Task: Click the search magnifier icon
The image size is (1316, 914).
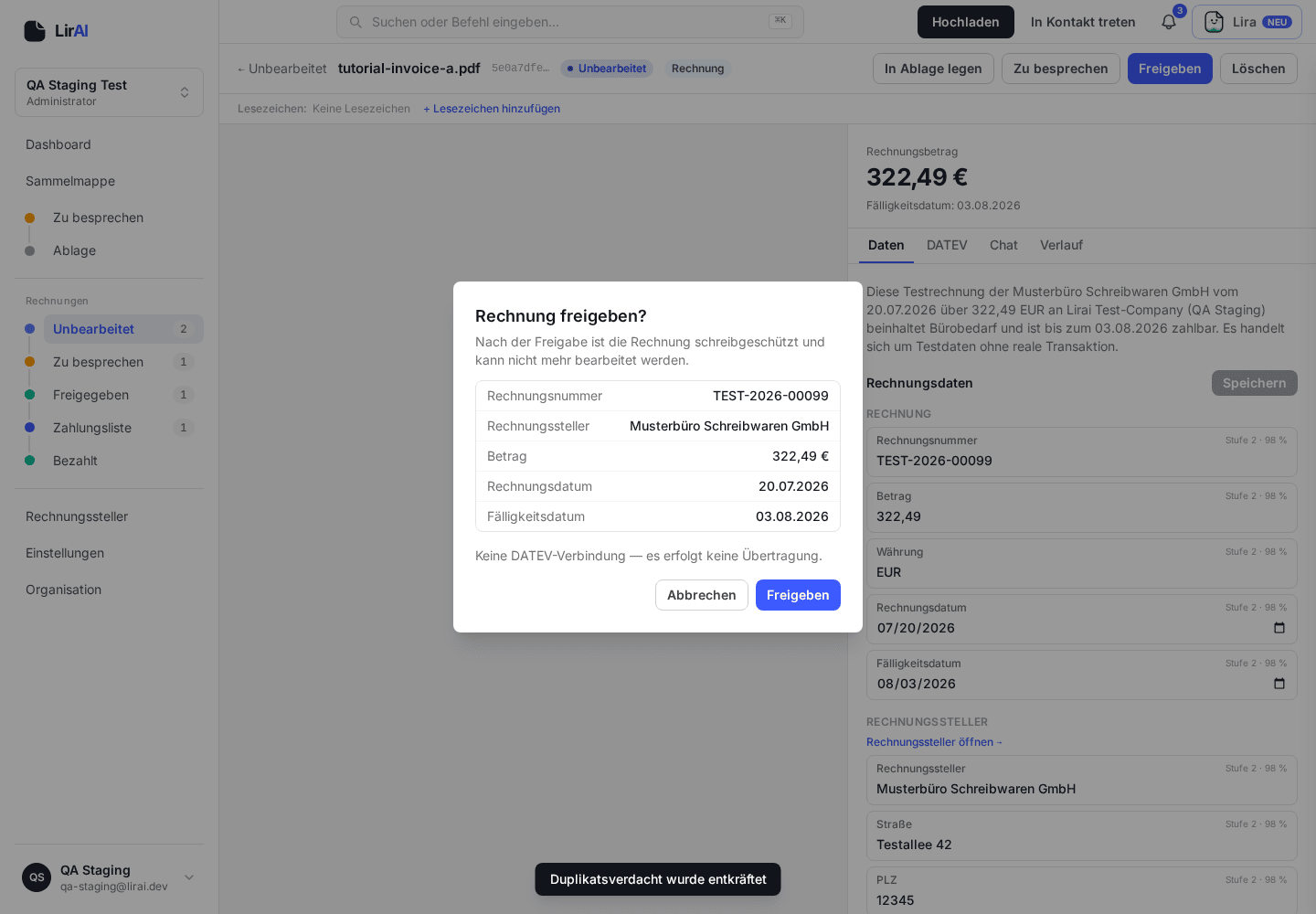Action: 356,22
